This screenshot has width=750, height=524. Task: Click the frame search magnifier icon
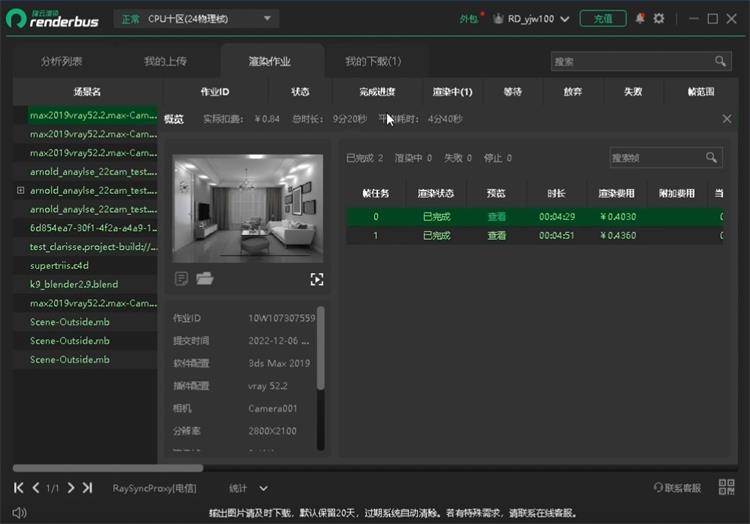[711, 158]
